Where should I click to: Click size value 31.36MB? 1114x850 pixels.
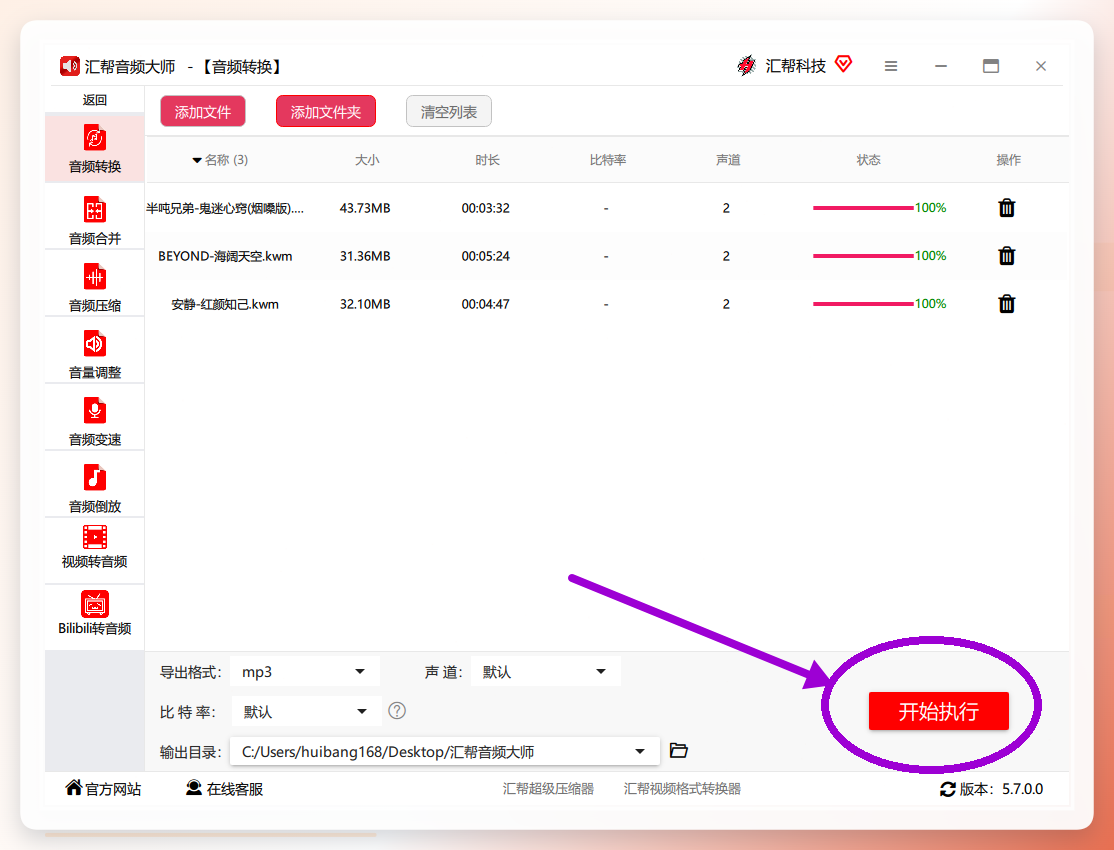point(365,256)
